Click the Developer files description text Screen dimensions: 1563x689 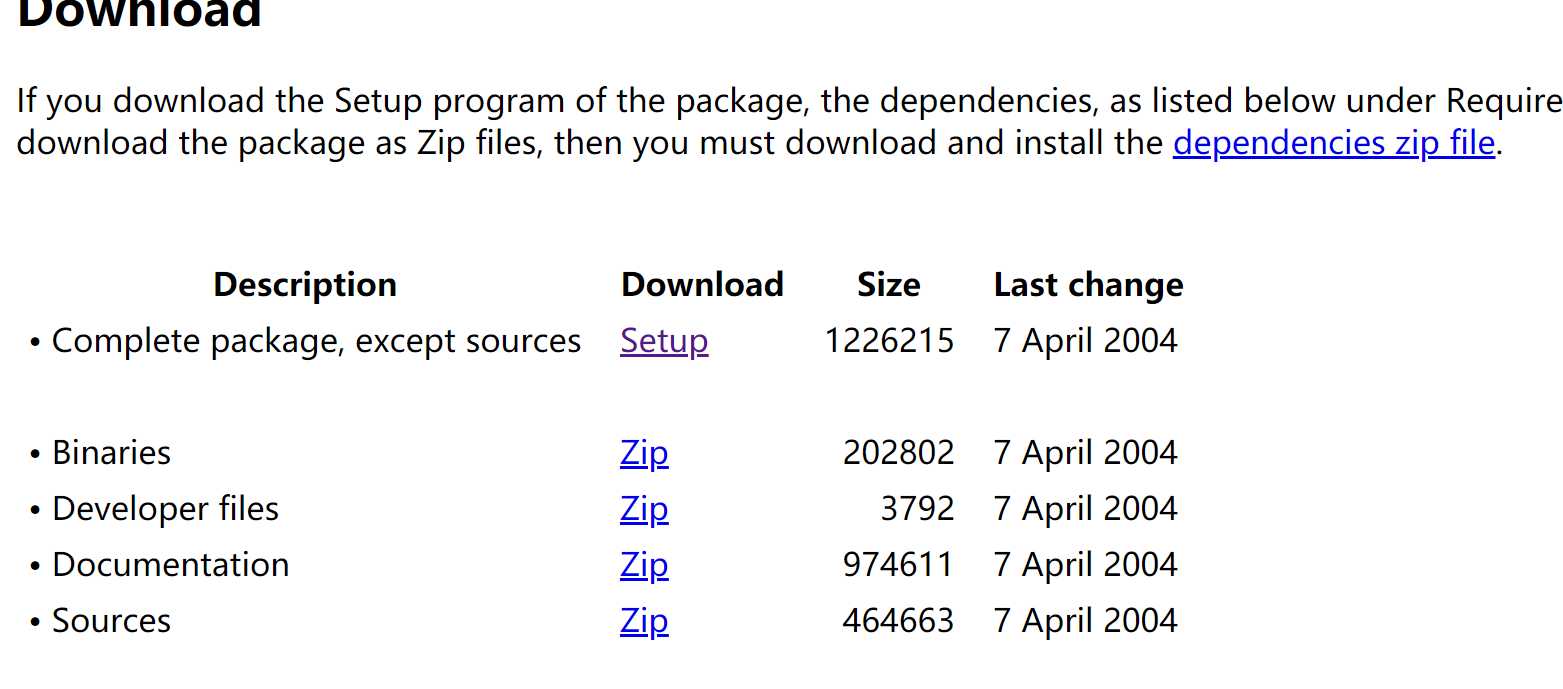coord(165,509)
